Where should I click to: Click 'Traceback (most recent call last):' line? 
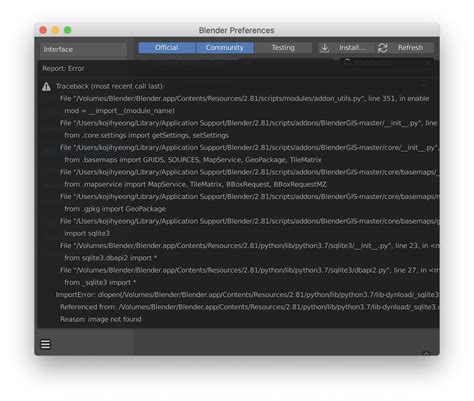(x=110, y=86)
